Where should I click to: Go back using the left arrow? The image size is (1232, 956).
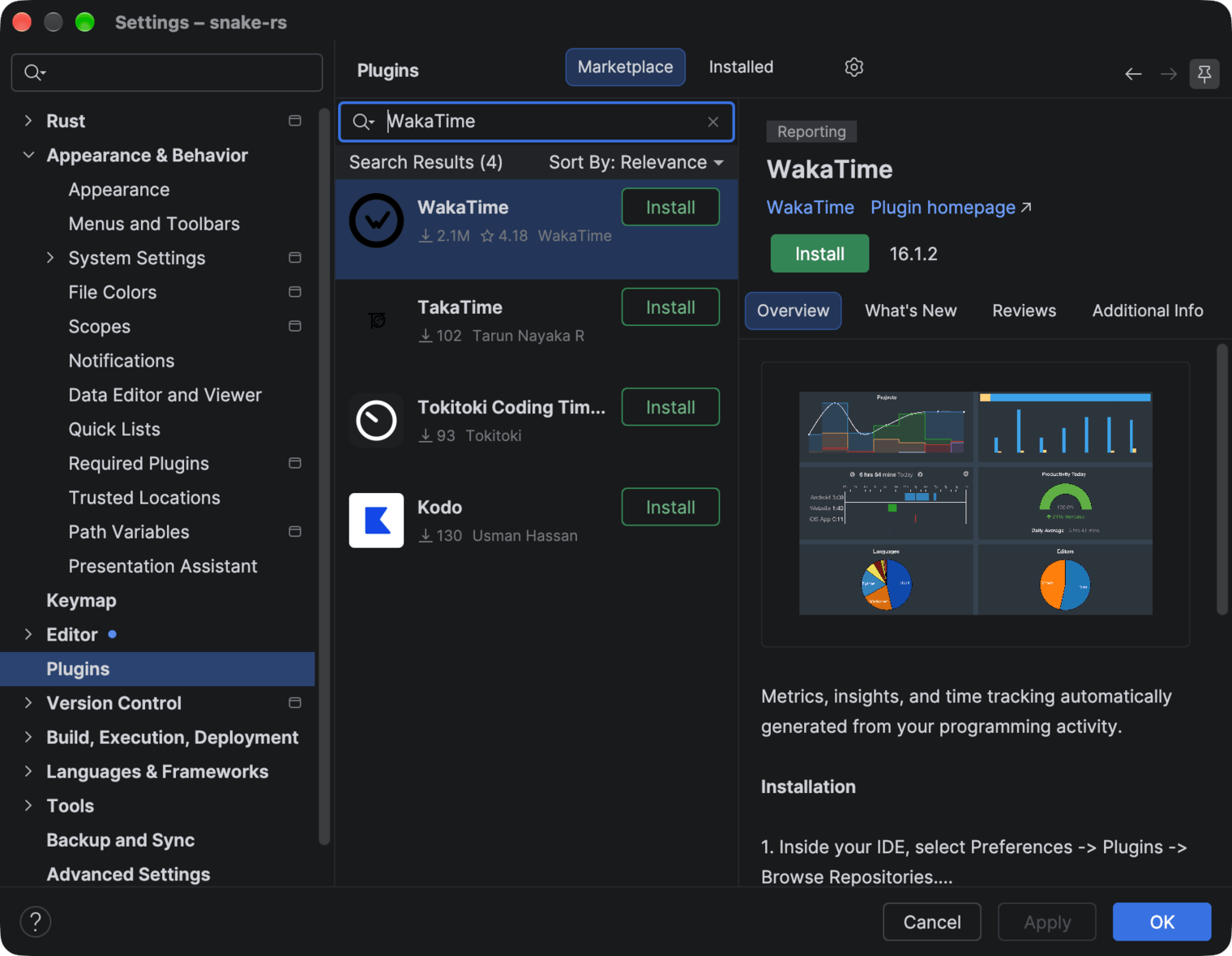1133,75
